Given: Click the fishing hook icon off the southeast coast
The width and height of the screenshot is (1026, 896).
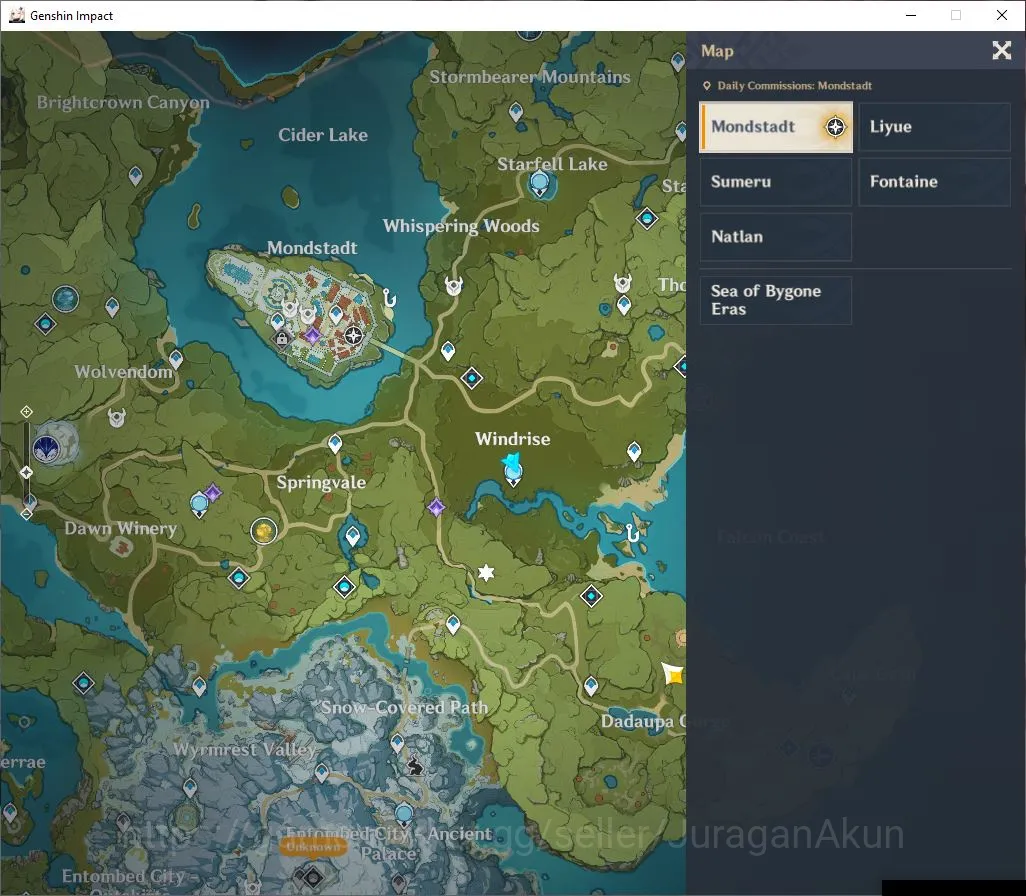Looking at the screenshot, I should click(x=631, y=533).
